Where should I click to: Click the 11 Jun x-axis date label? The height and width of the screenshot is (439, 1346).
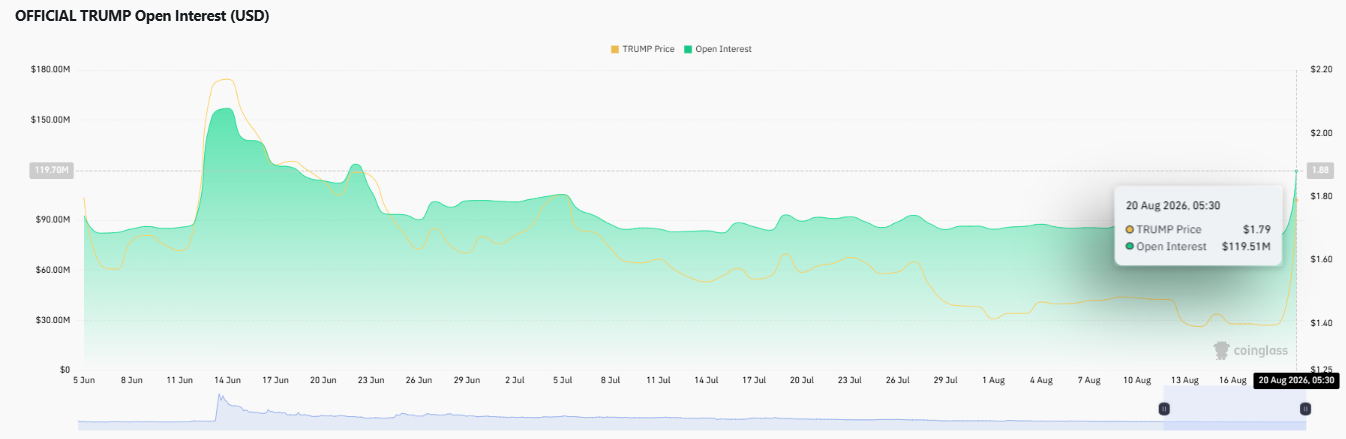(x=180, y=380)
